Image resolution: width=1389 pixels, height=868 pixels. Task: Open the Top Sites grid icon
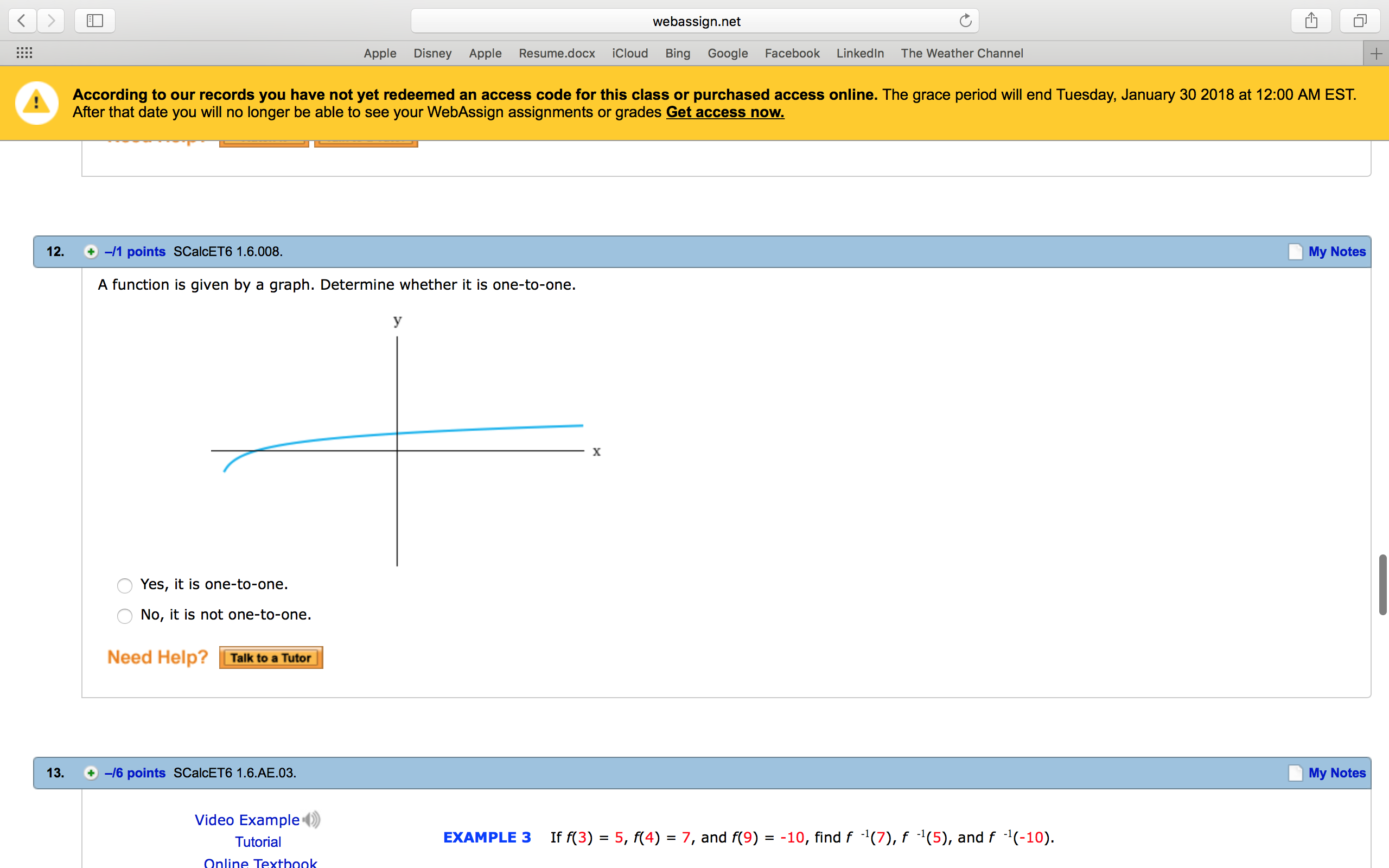pyautogui.click(x=24, y=53)
